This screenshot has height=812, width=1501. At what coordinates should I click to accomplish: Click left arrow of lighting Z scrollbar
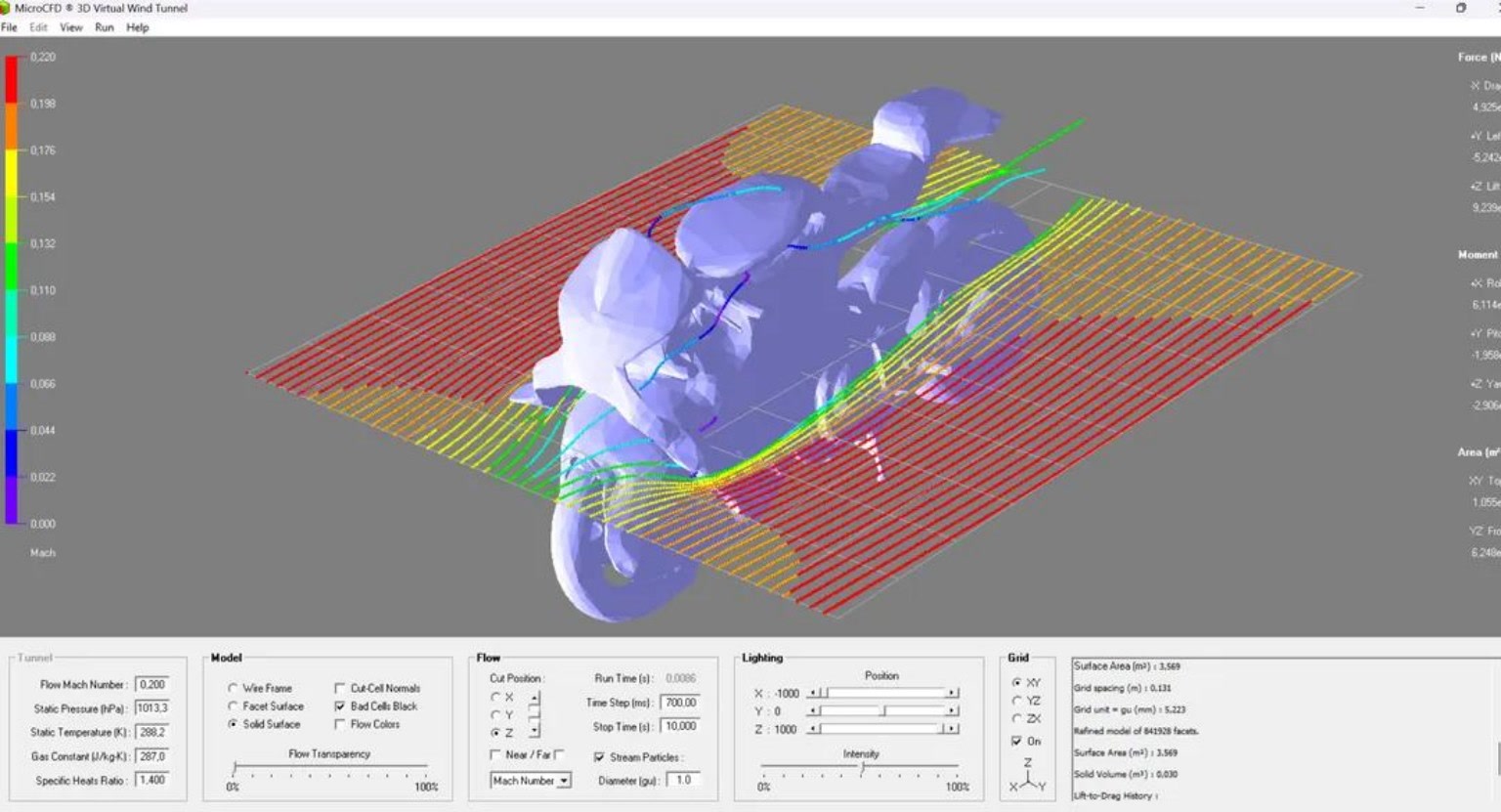(813, 729)
